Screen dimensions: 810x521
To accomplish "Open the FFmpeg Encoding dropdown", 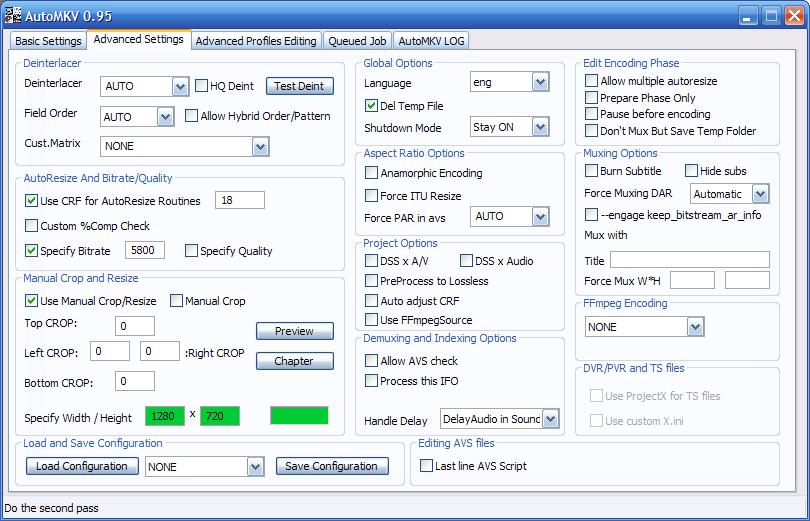I will tap(695, 327).
